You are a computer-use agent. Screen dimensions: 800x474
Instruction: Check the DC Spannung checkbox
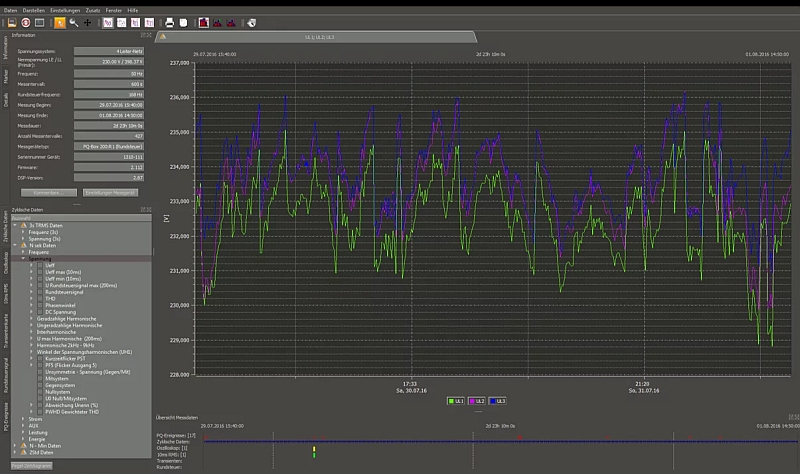click(40, 312)
